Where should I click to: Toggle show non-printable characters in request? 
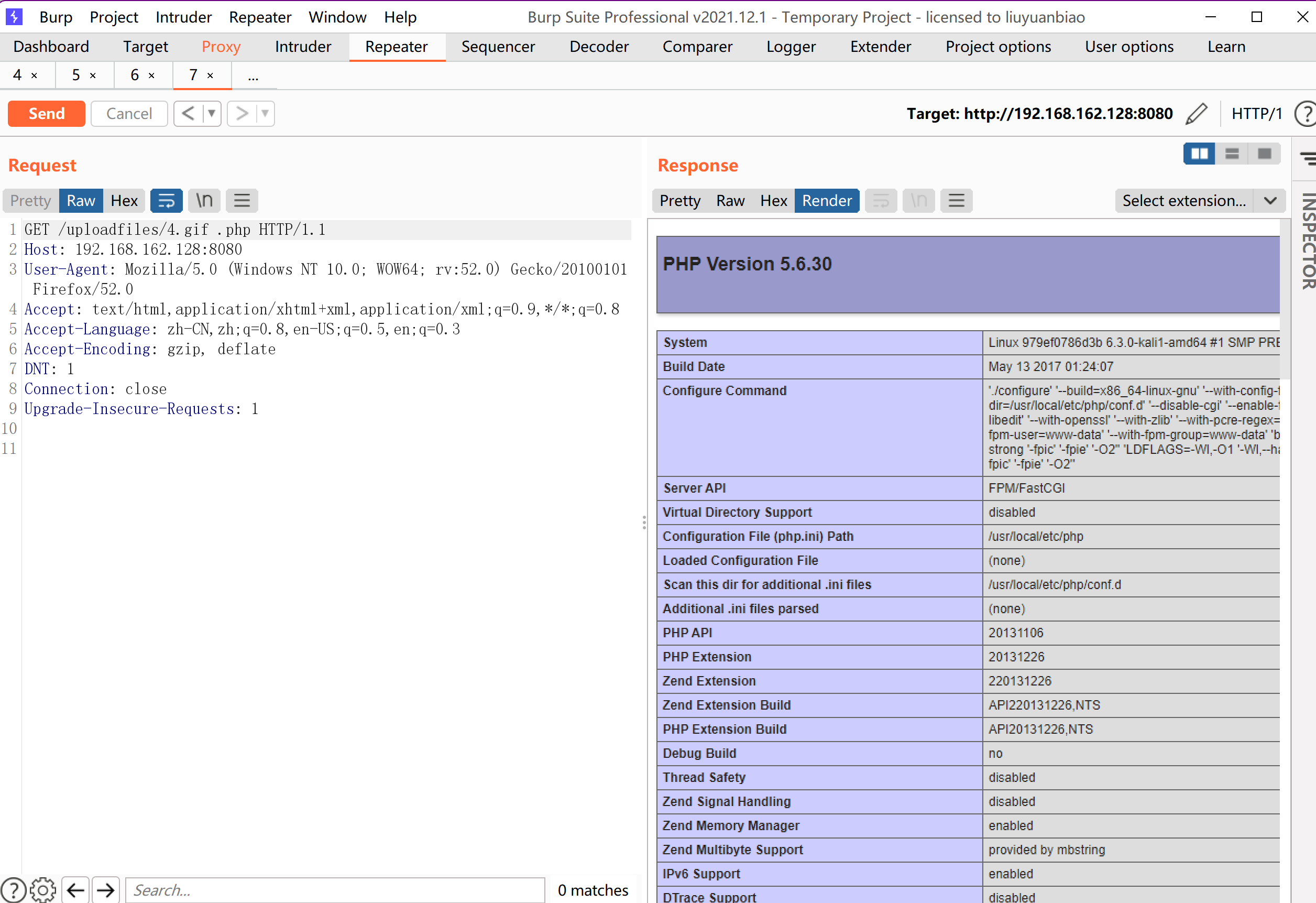[x=204, y=201]
